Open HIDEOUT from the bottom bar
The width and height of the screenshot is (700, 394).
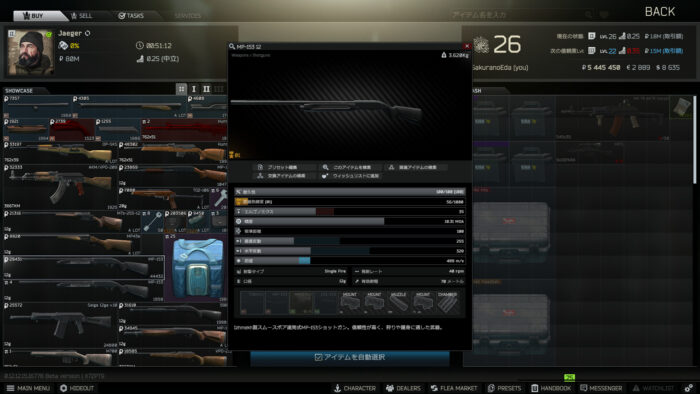click(x=77, y=388)
